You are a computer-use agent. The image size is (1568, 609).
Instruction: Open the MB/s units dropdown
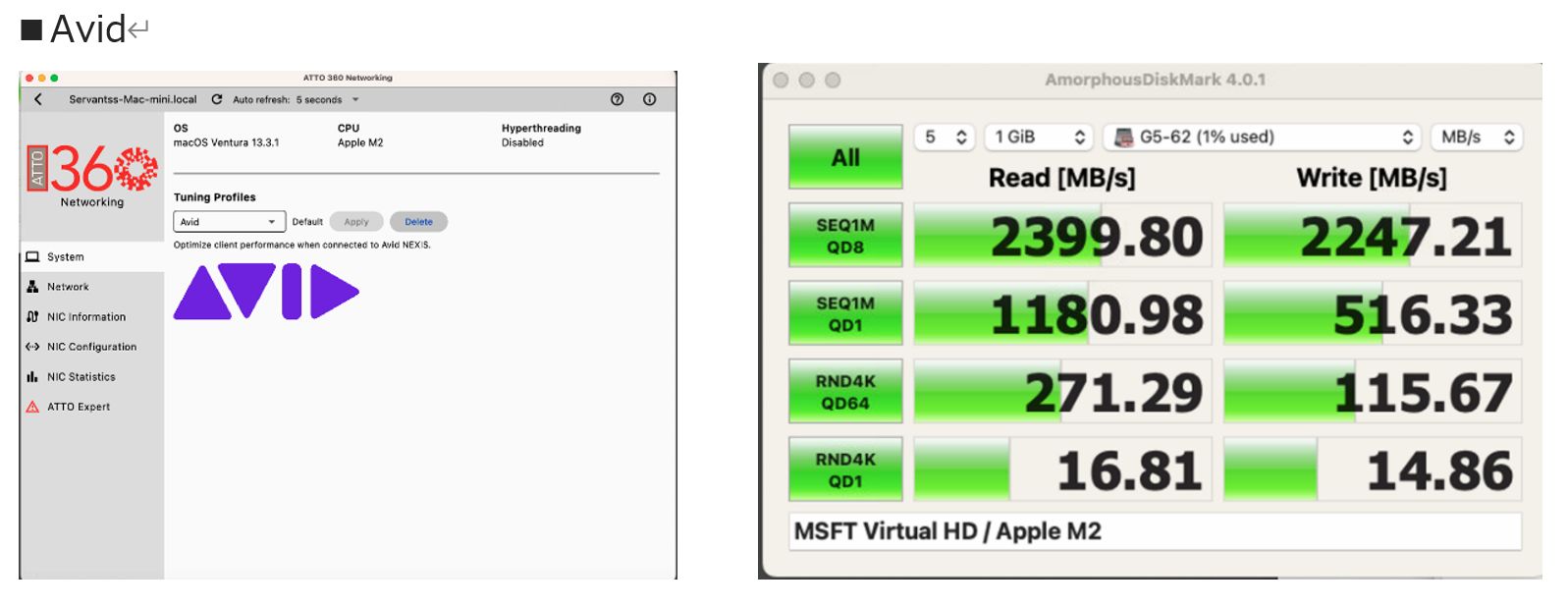pos(1477,138)
